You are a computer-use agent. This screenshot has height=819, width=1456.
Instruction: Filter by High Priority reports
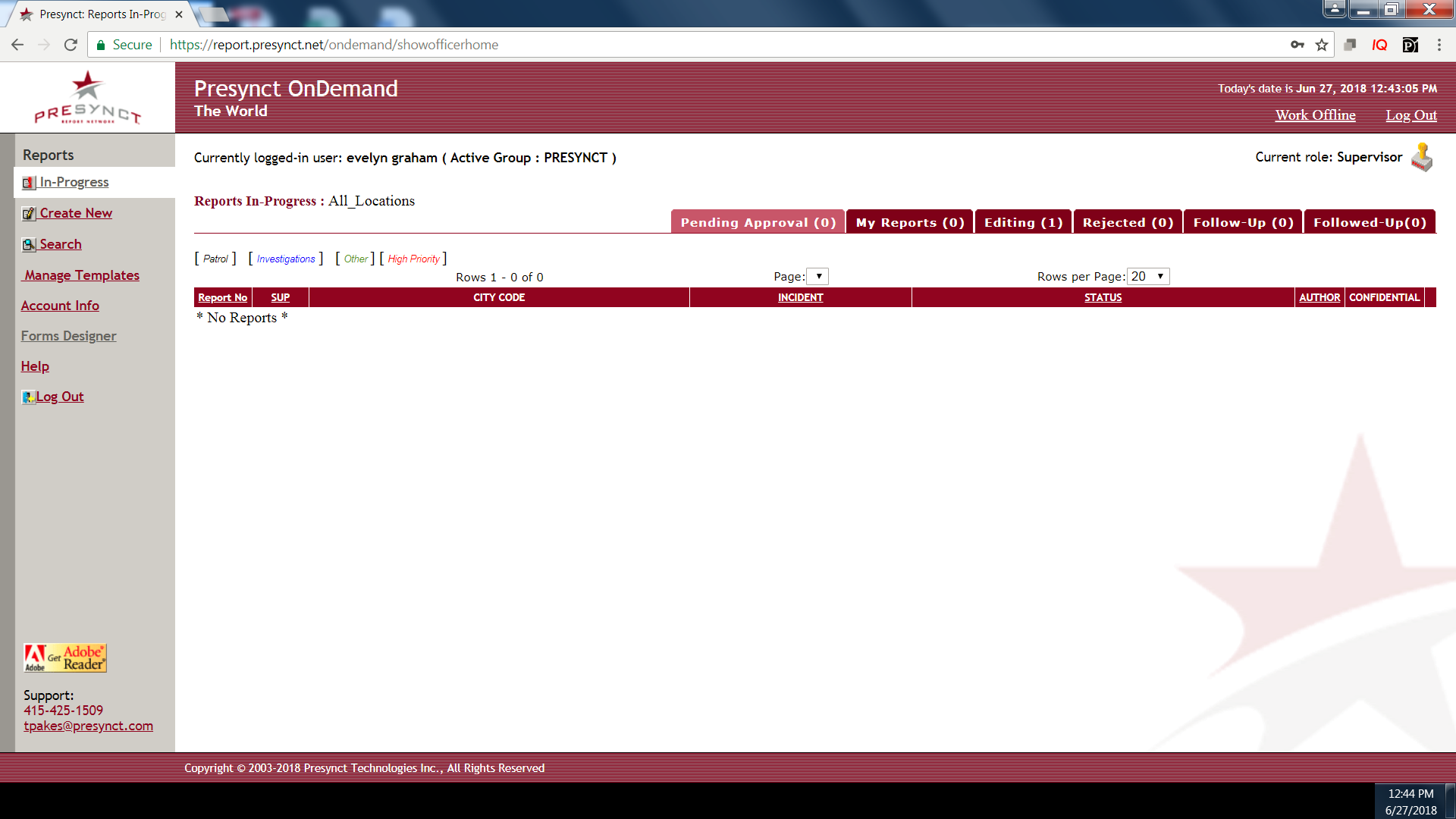point(413,259)
